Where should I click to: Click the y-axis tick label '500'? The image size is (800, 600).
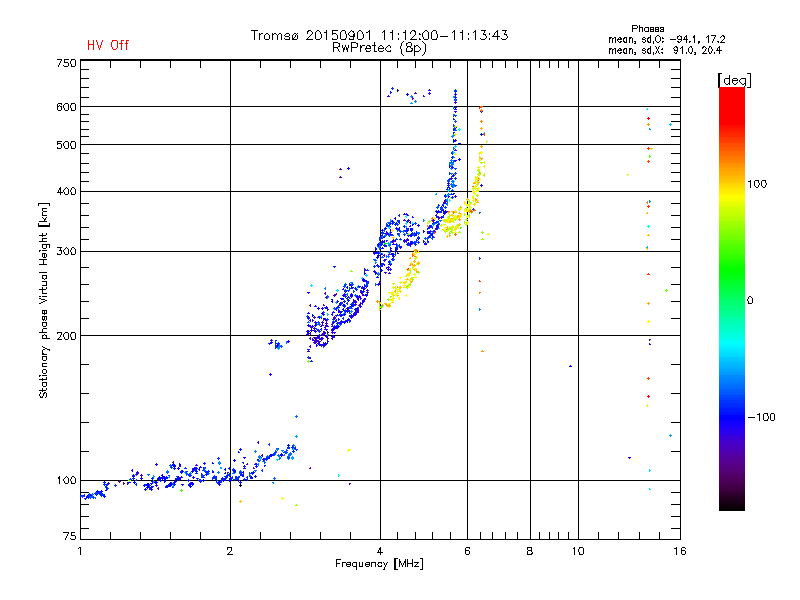[66, 145]
